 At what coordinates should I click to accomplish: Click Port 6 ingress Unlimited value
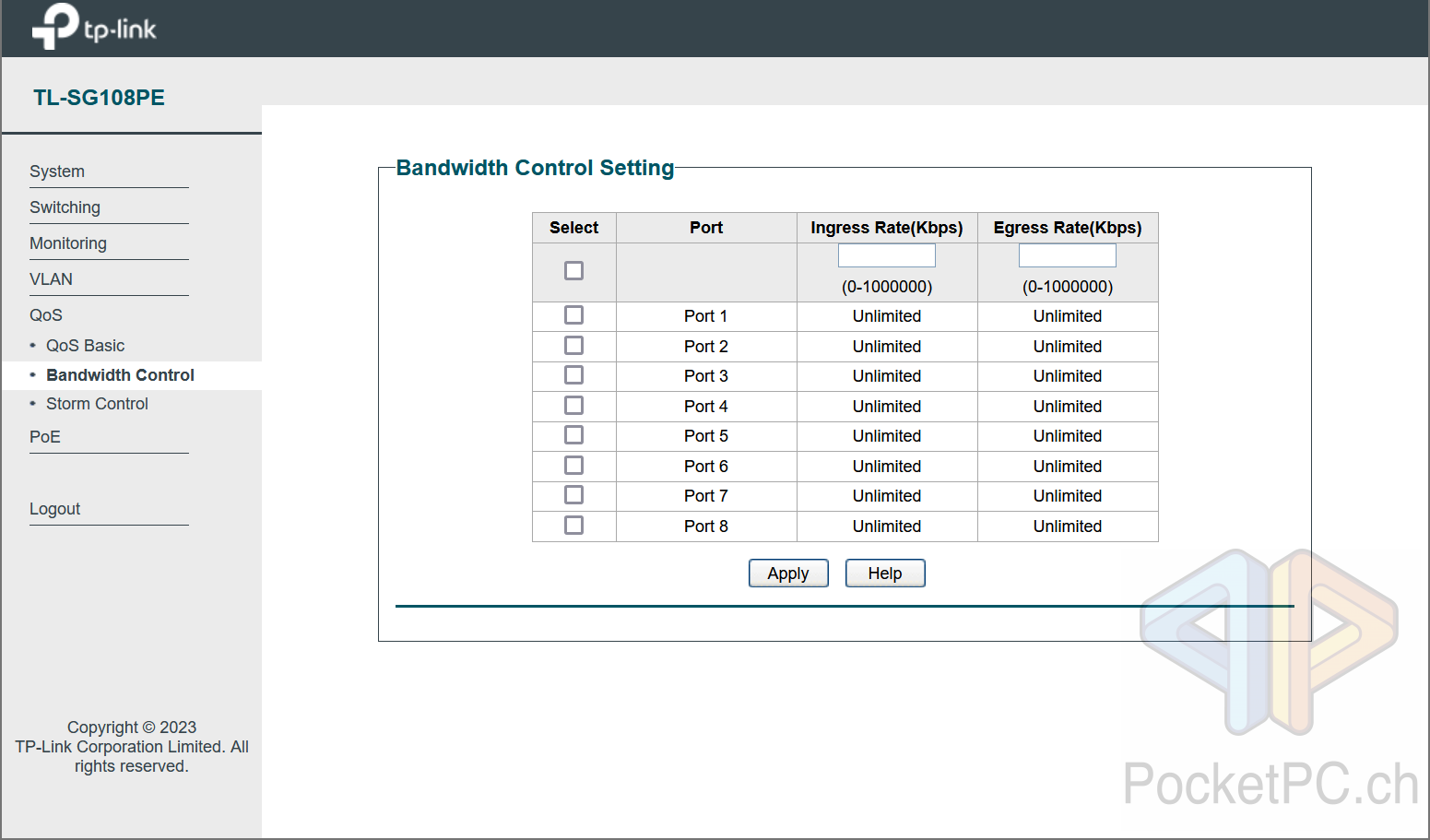click(887, 467)
